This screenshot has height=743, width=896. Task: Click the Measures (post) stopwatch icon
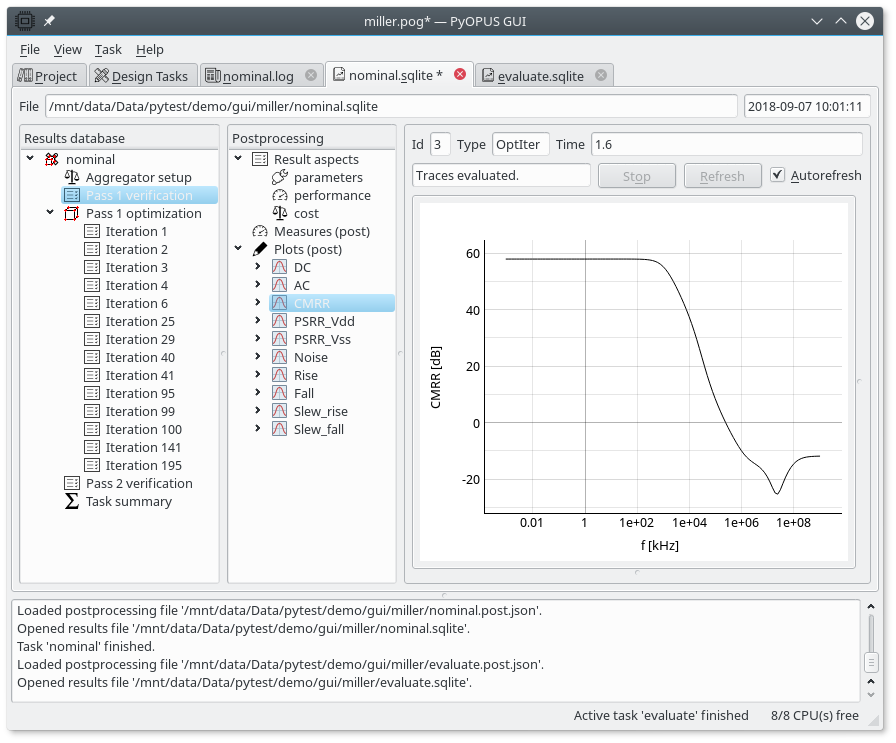[x=260, y=231]
